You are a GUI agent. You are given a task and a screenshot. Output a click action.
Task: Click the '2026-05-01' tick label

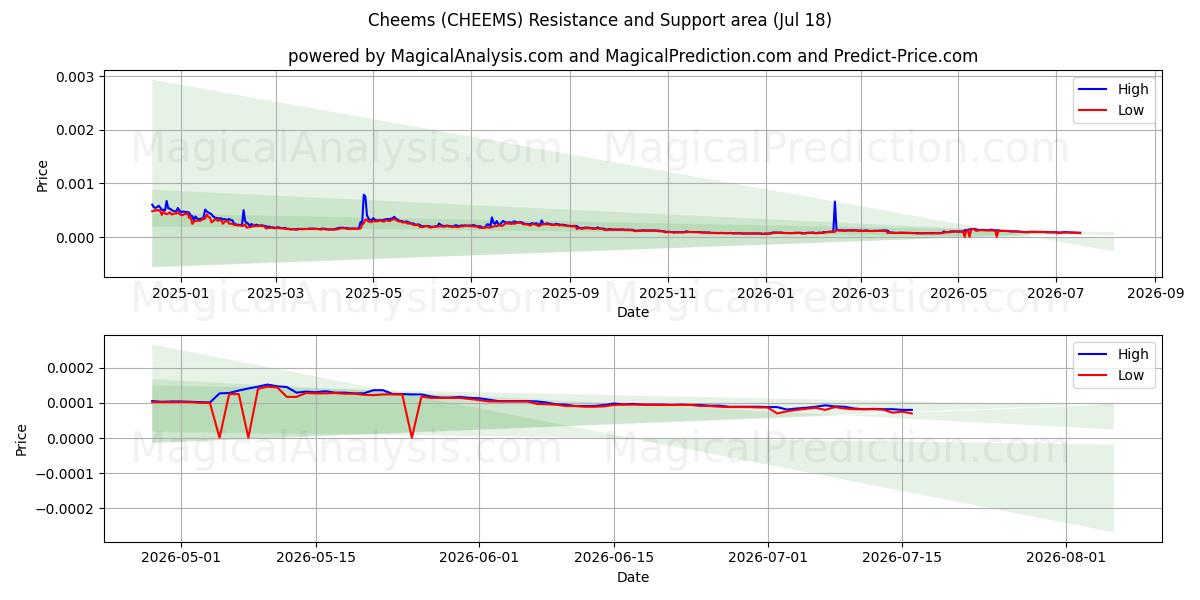[181, 558]
